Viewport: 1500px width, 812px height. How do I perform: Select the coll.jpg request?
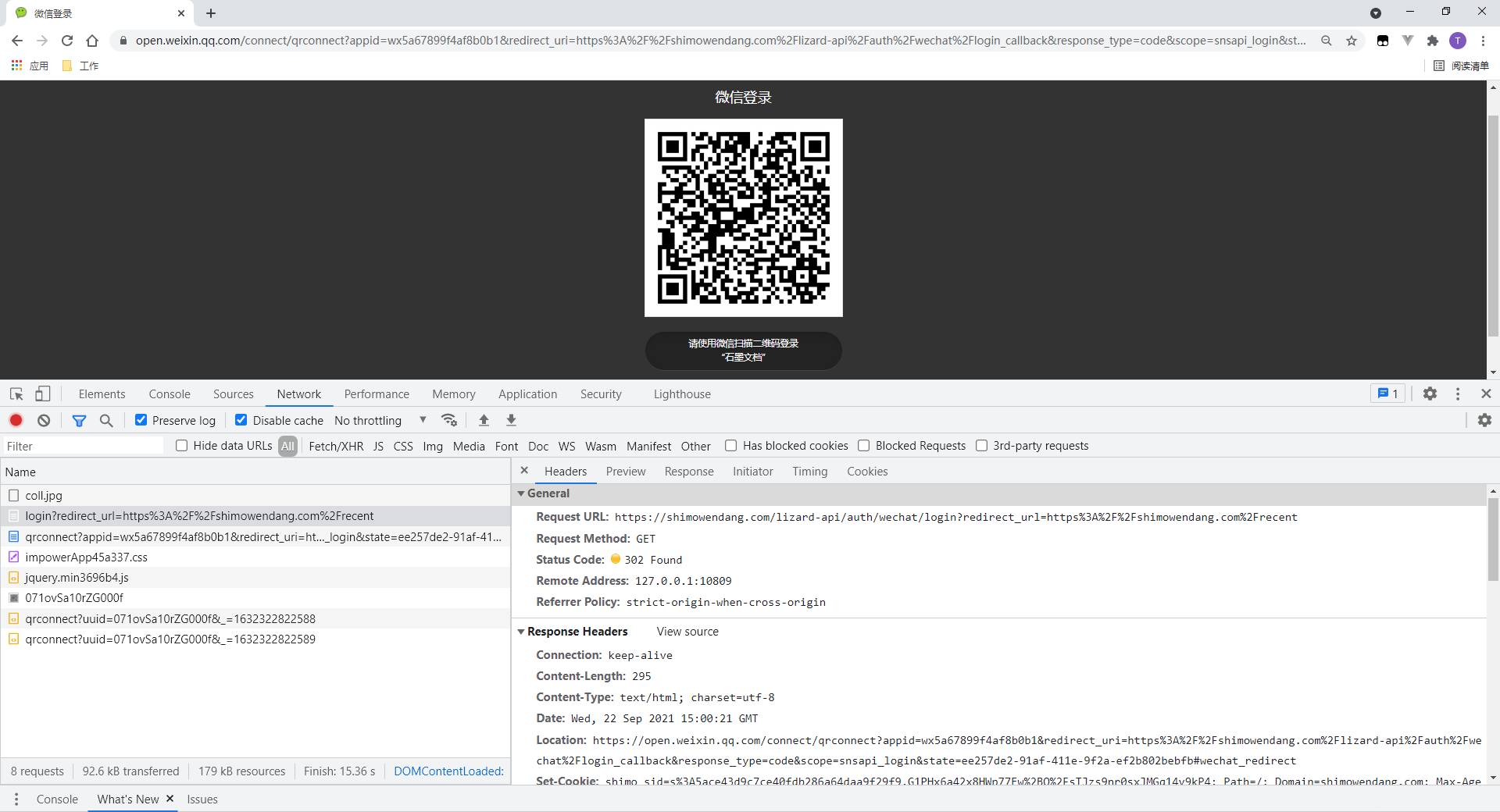click(255, 496)
